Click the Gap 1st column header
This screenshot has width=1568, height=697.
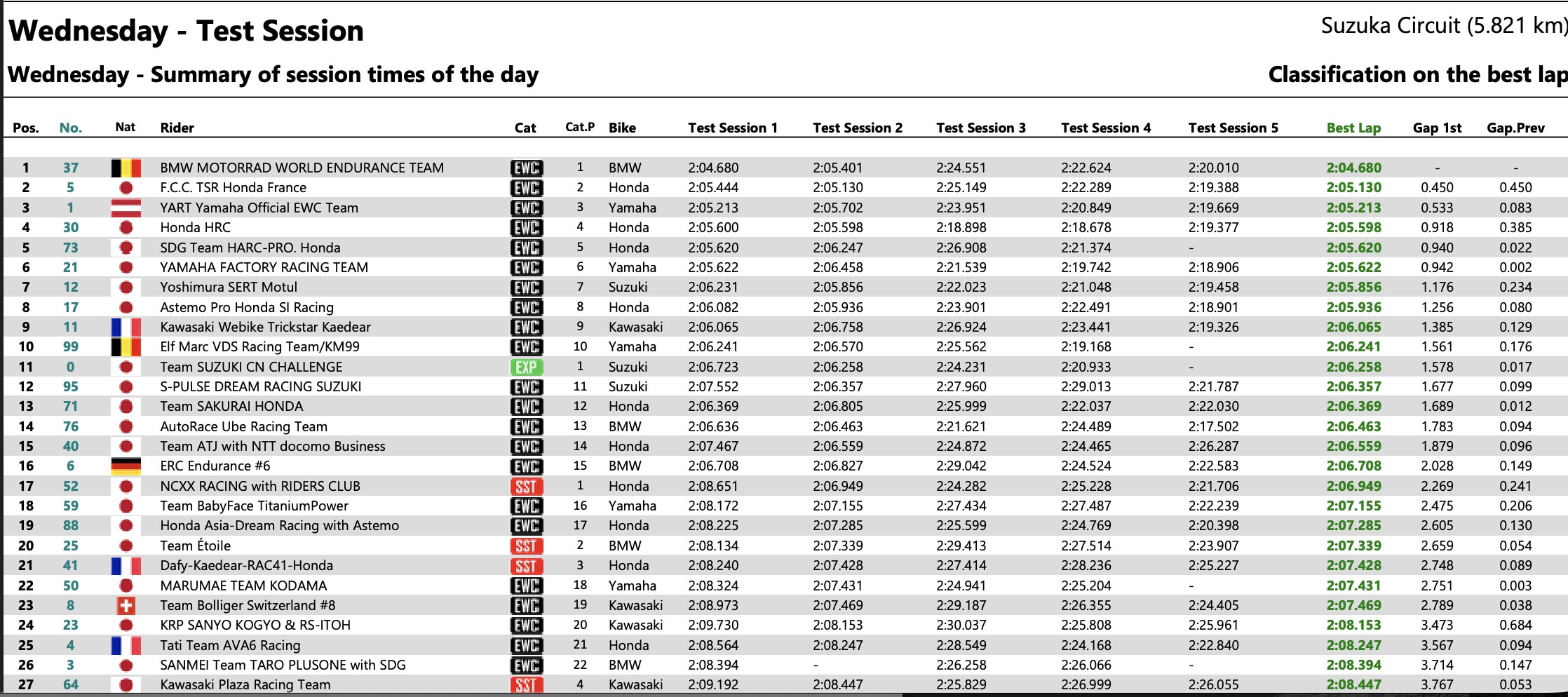click(1437, 128)
